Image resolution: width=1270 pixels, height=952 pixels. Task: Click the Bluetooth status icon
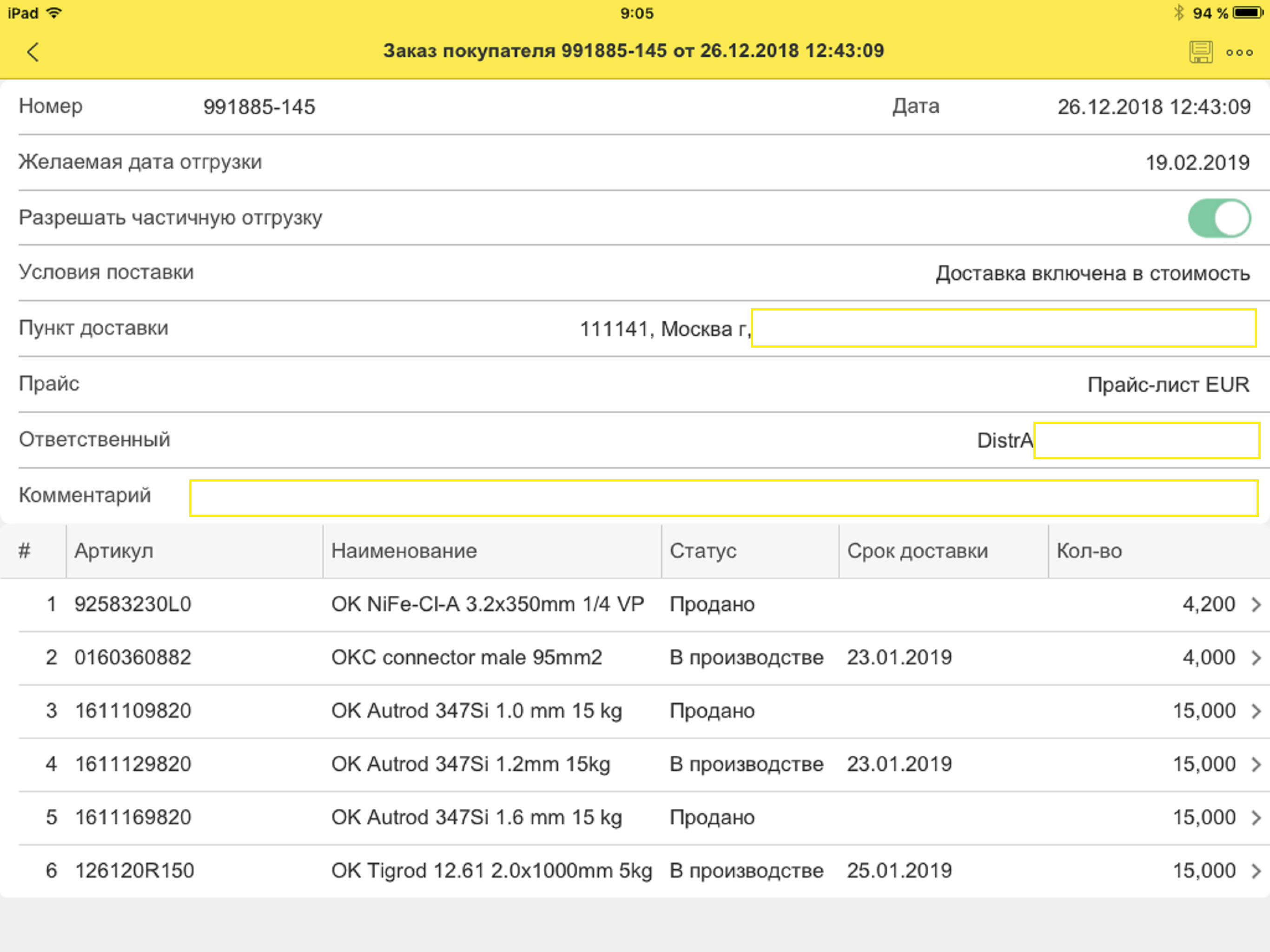click(x=1179, y=13)
